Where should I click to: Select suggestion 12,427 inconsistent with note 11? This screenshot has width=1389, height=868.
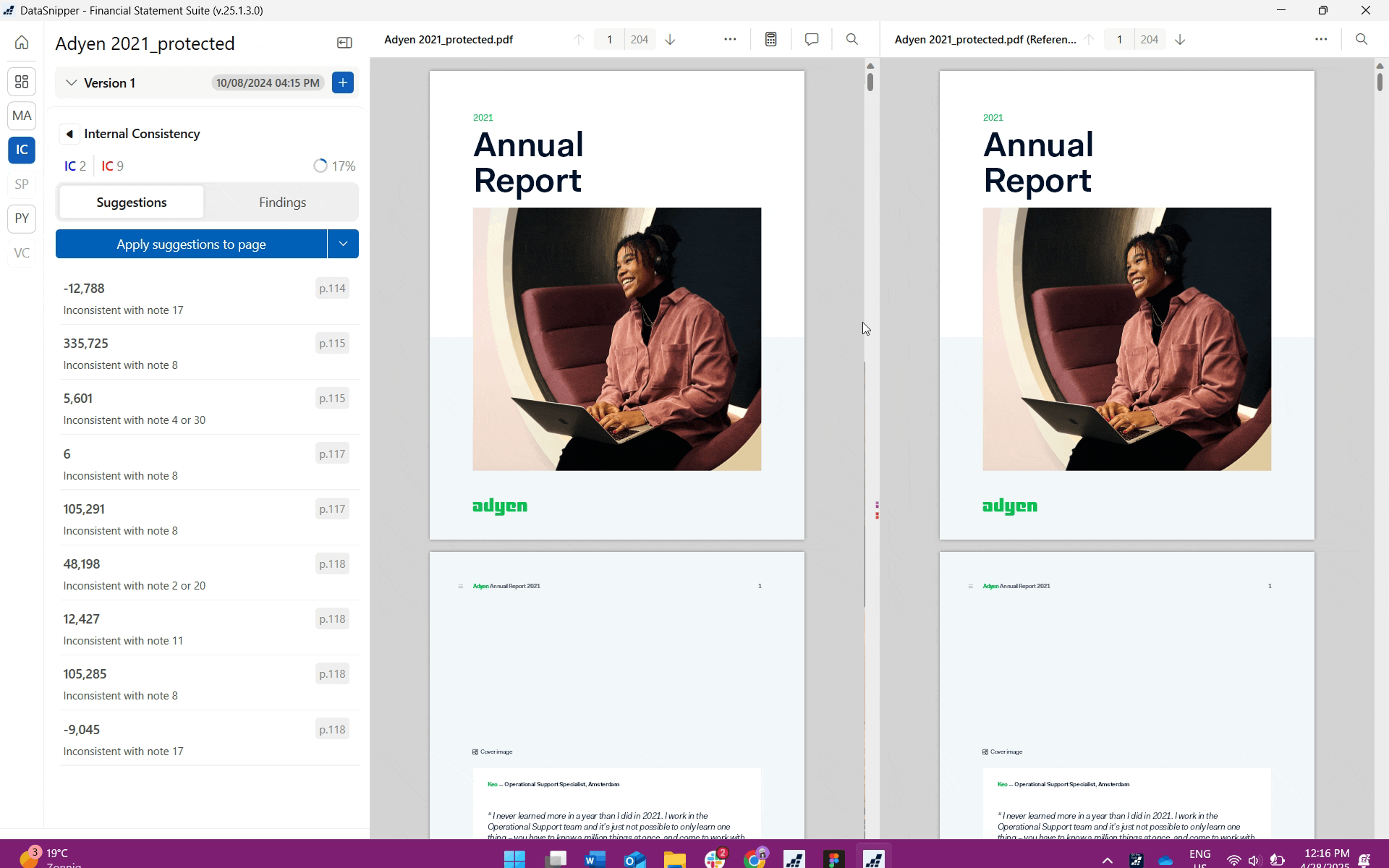click(x=207, y=629)
